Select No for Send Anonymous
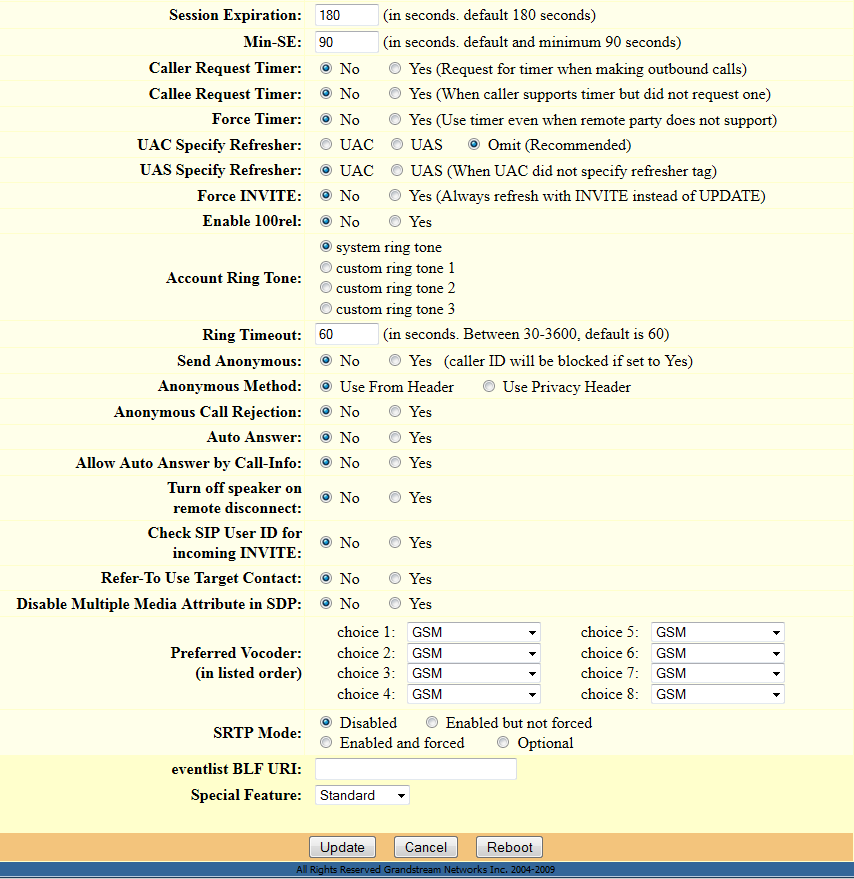This screenshot has height=879, width=854. click(x=326, y=360)
